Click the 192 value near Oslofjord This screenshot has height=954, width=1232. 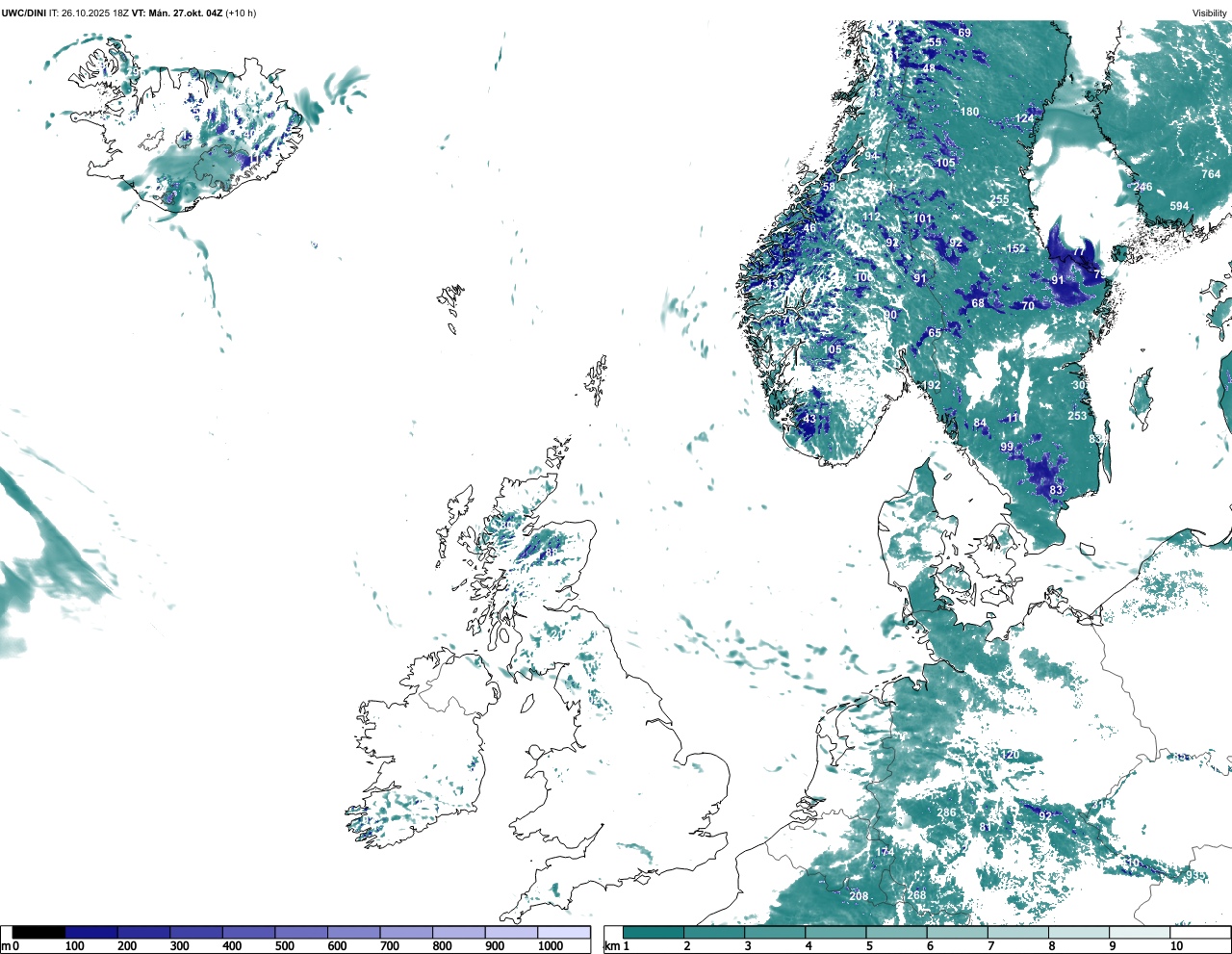coord(931,385)
